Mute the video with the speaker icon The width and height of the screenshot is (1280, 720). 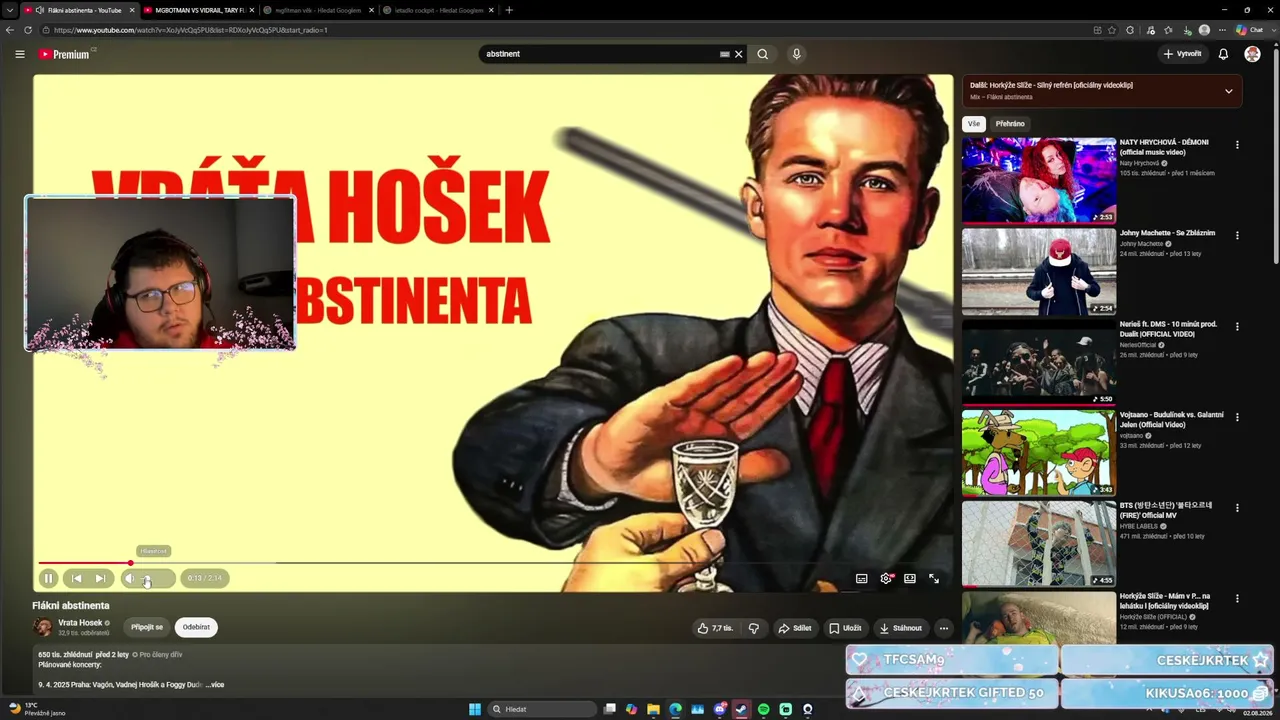coord(130,578)
